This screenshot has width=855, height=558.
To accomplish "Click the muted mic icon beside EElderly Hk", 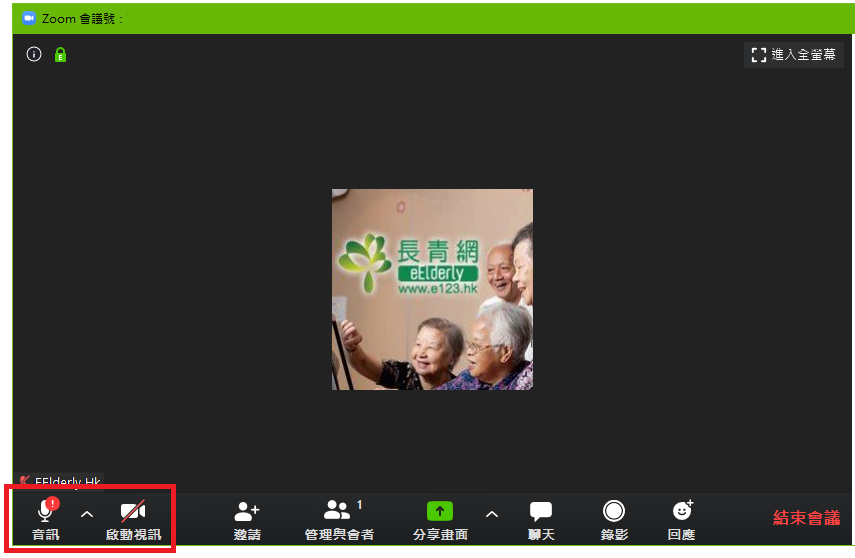I will [24, 482].
